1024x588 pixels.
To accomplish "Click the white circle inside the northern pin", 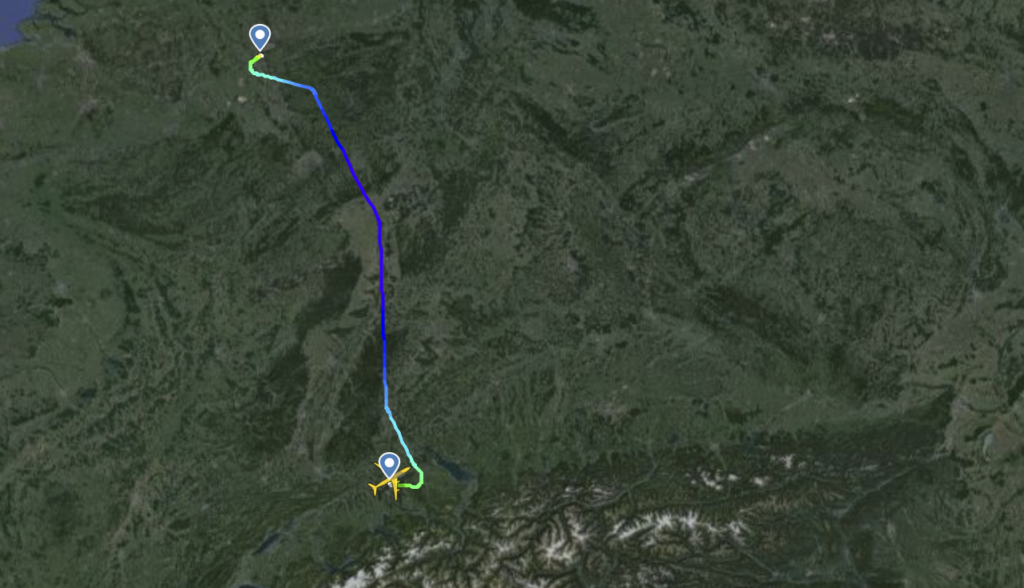I will (260, 34).
